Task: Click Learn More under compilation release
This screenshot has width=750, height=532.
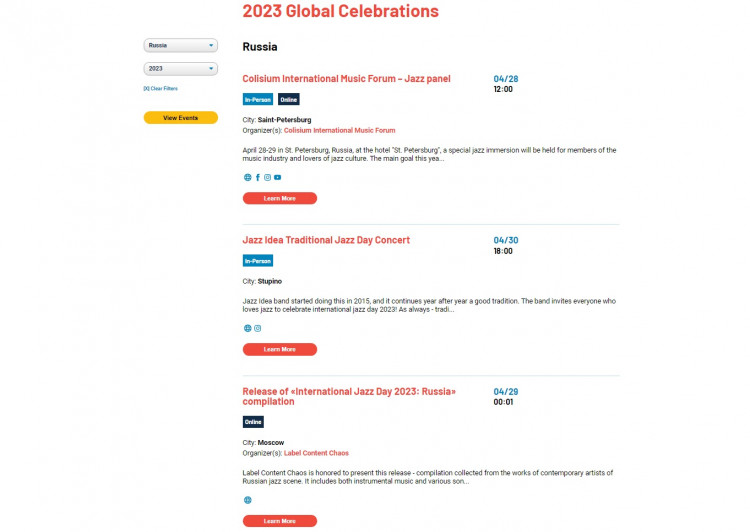Action: (x=280, y=521)
